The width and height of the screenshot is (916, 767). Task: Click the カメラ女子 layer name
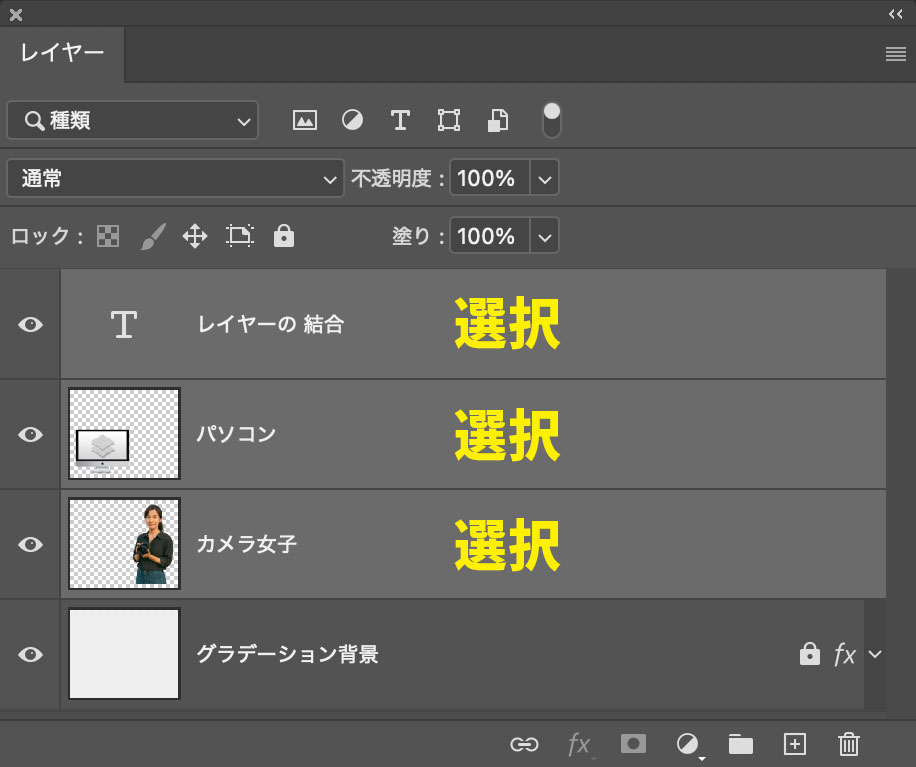click(247, 544)
